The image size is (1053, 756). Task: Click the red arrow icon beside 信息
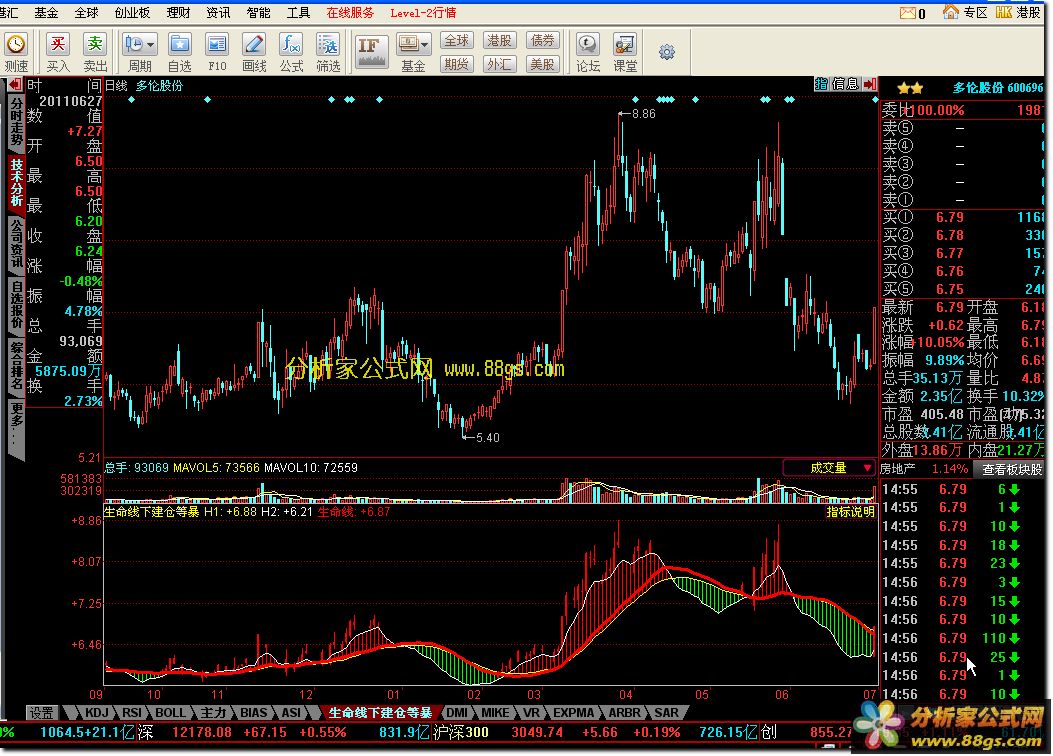(x=870, y=84)
